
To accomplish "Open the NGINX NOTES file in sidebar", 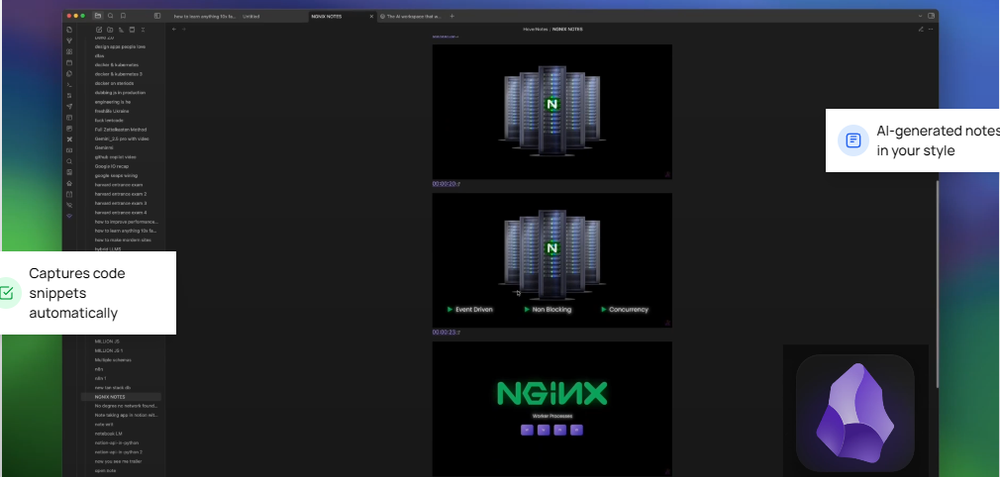I will (109, 397).
